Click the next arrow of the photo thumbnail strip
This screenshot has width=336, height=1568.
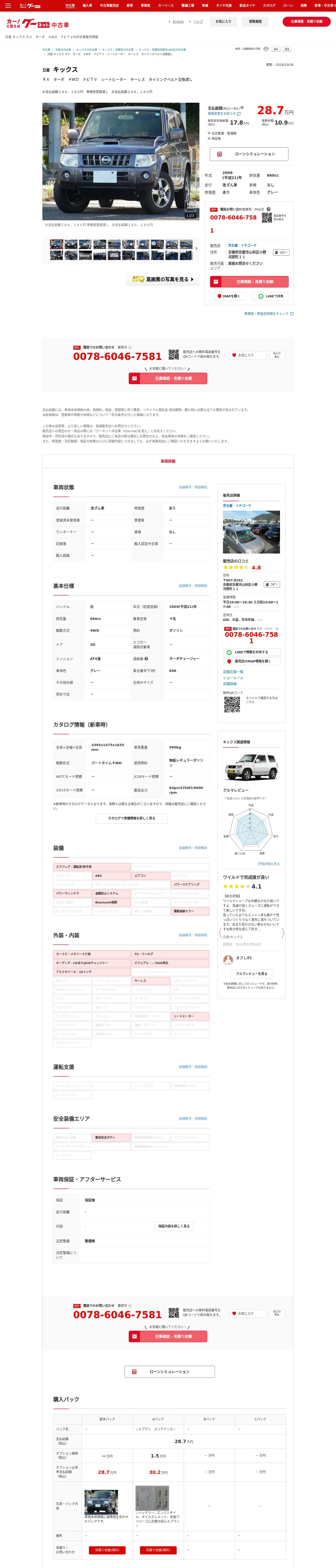click(196, 248)
